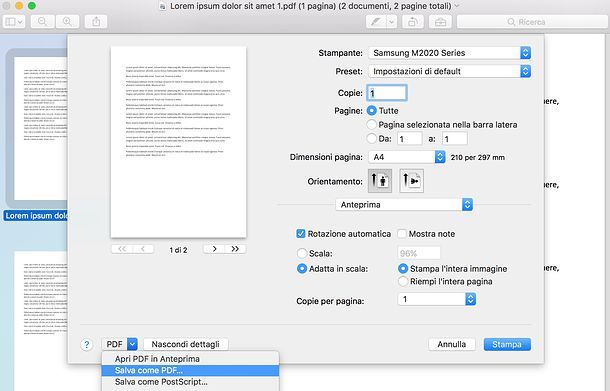Choose portrait orientation icon
610x391 pixels.
[380, 181]
